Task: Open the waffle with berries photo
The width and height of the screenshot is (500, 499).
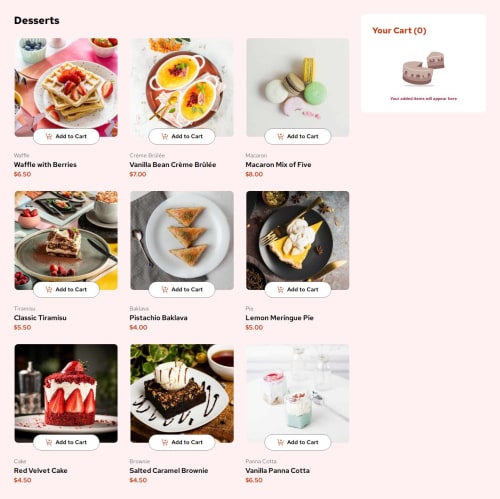Action: (x=66, y=87)
